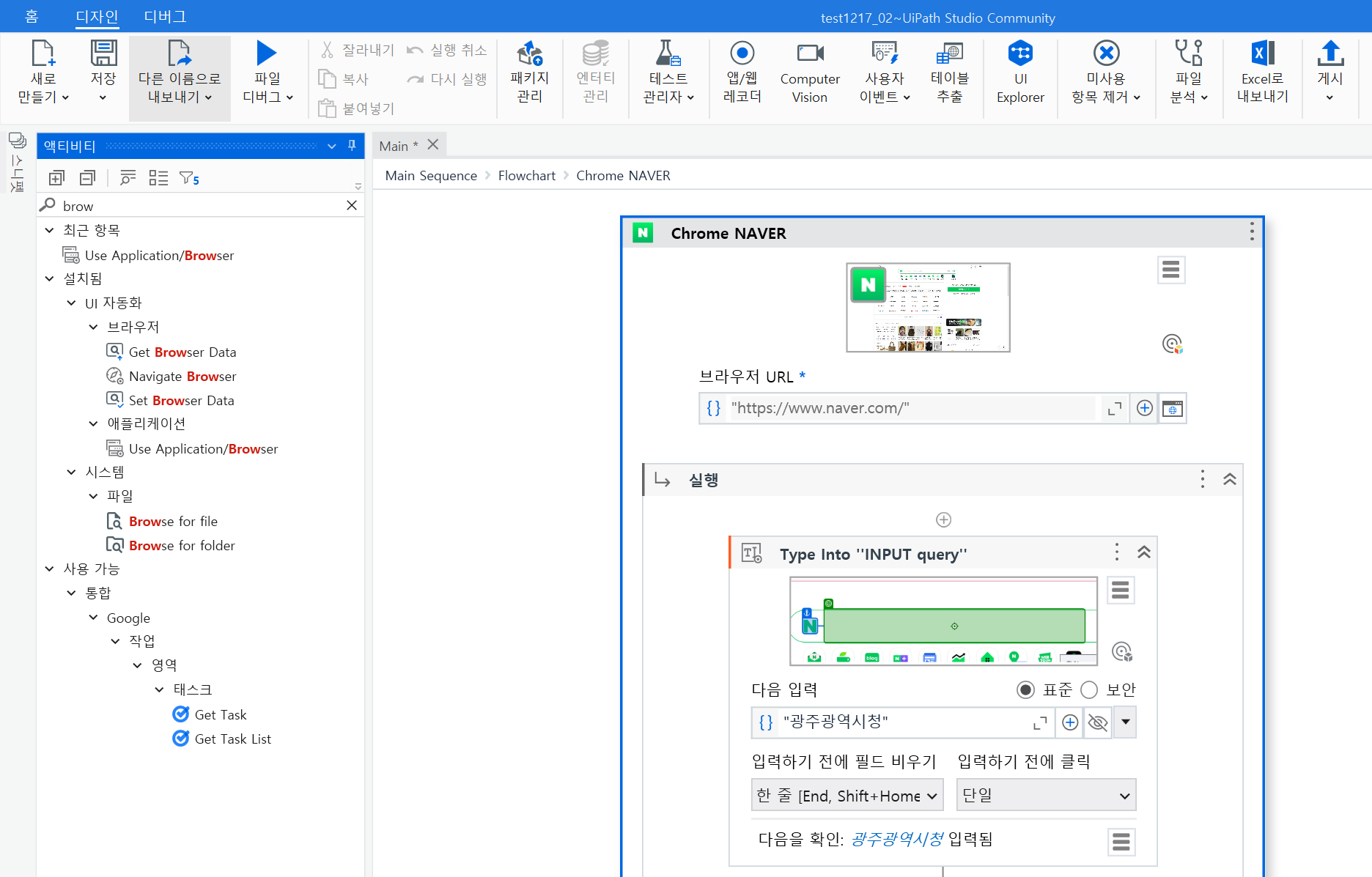Open 사용자 이벤트 menu
Viewport: 1372px width, 877px height.
pyautogui.click(x=885, y=73)
